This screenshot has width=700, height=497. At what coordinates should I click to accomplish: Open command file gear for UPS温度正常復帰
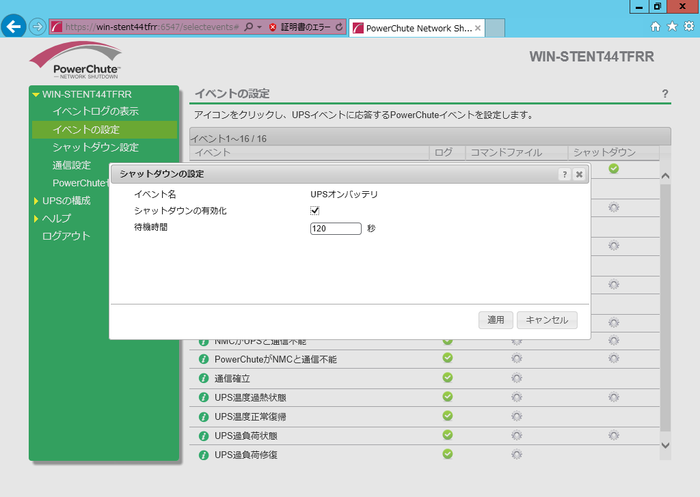(517, 416)
